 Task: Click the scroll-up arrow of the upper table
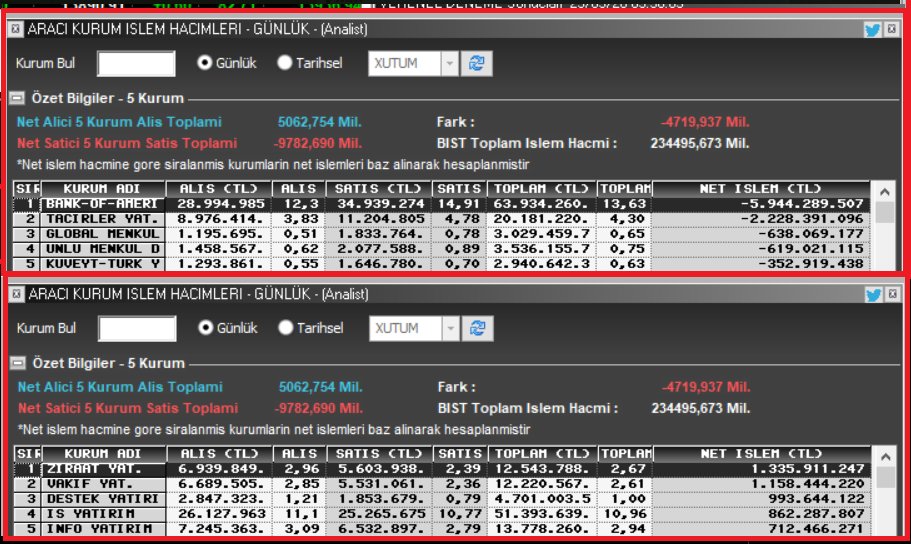(884, 191)
